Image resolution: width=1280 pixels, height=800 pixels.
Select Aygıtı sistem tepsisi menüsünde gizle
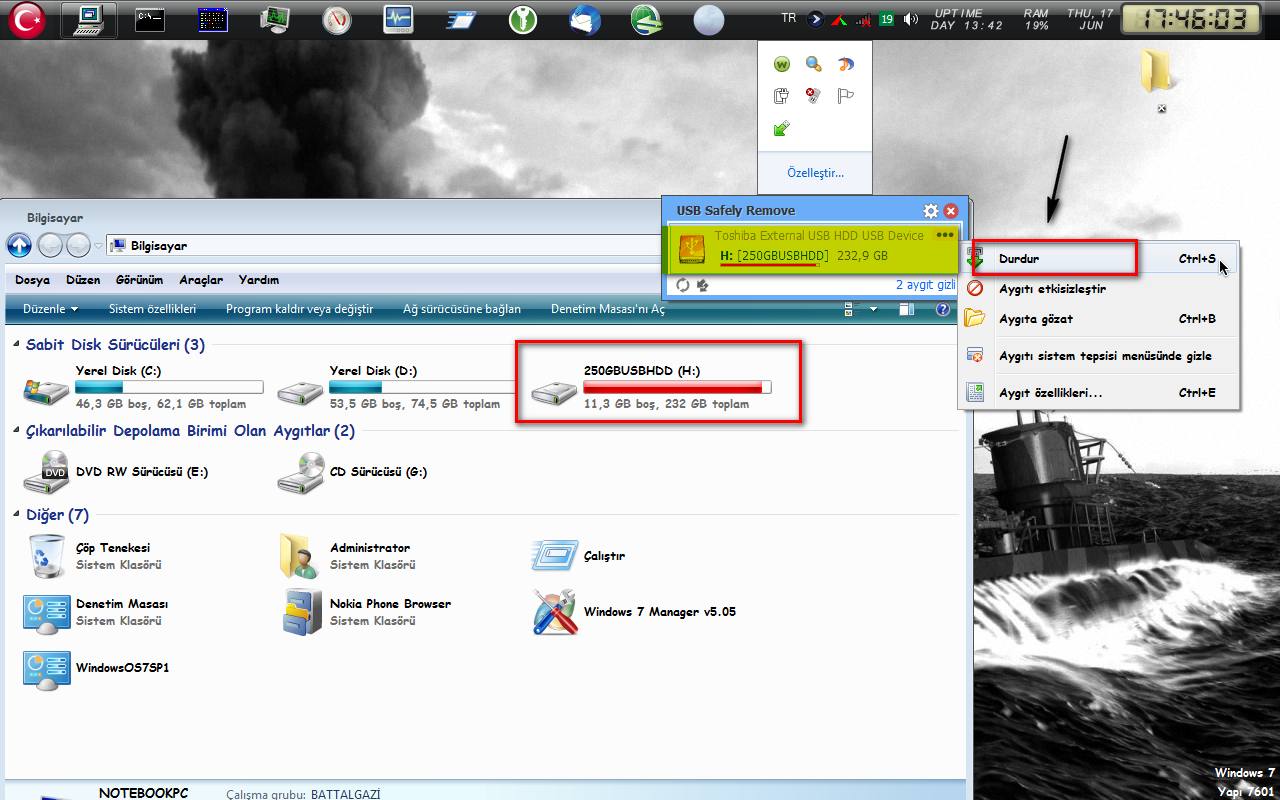pos(1098,356)
